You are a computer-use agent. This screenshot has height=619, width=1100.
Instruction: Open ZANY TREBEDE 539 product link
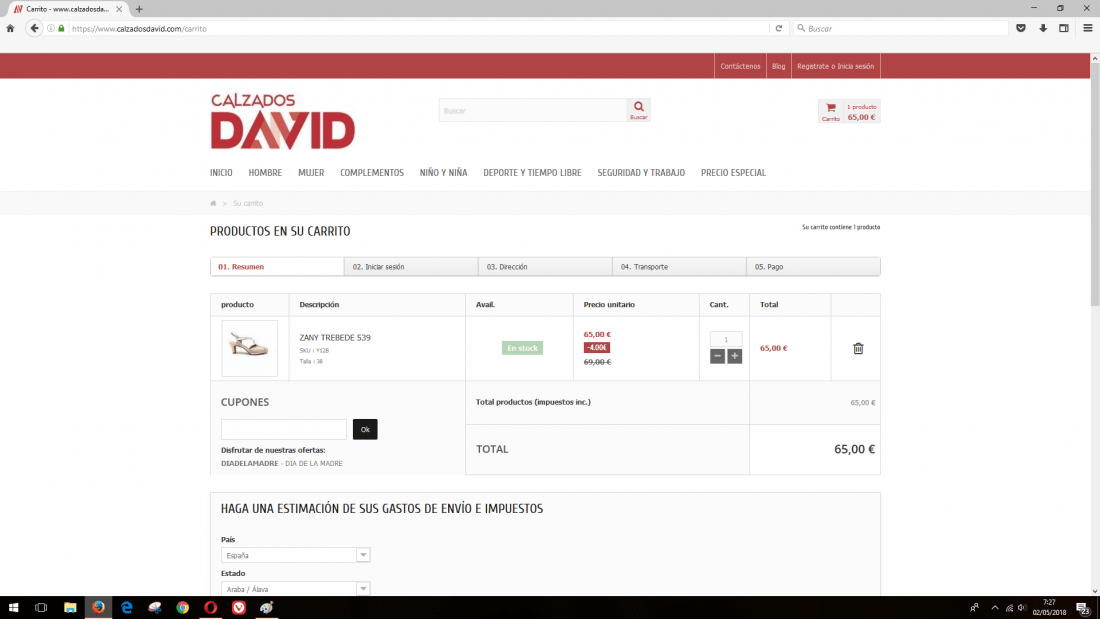click(335, 338)
